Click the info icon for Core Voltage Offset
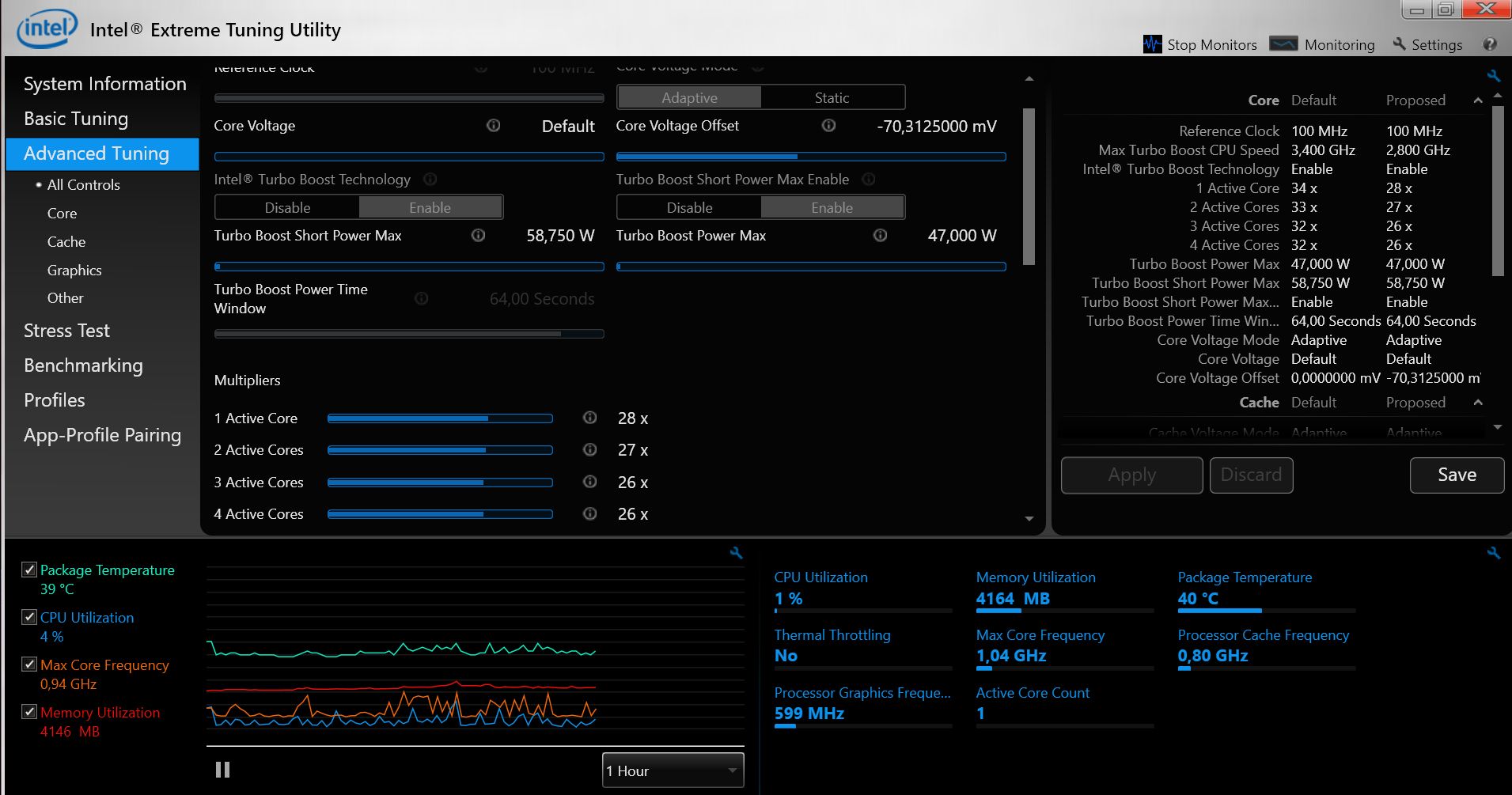Screen dimensions: 1512x795 828,125
